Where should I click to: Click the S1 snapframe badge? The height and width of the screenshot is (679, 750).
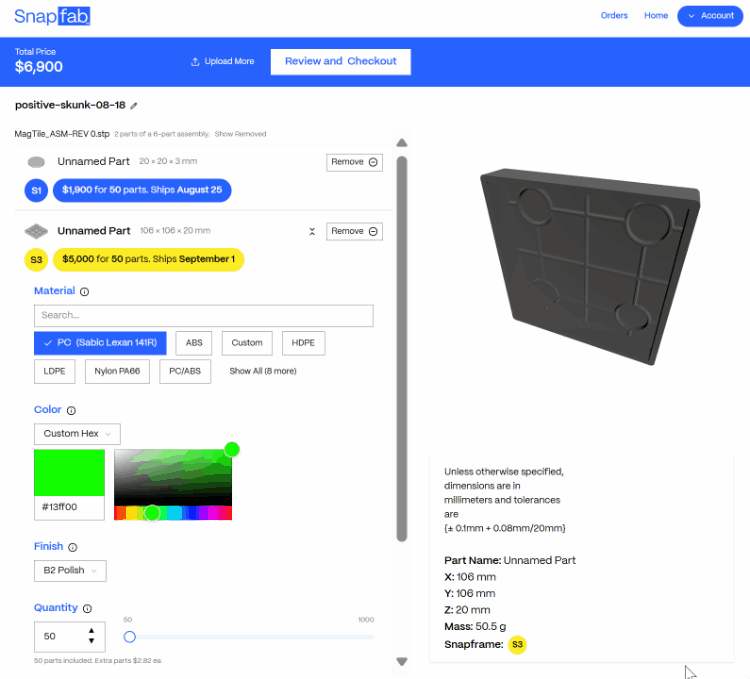click(x=36, y=190)
